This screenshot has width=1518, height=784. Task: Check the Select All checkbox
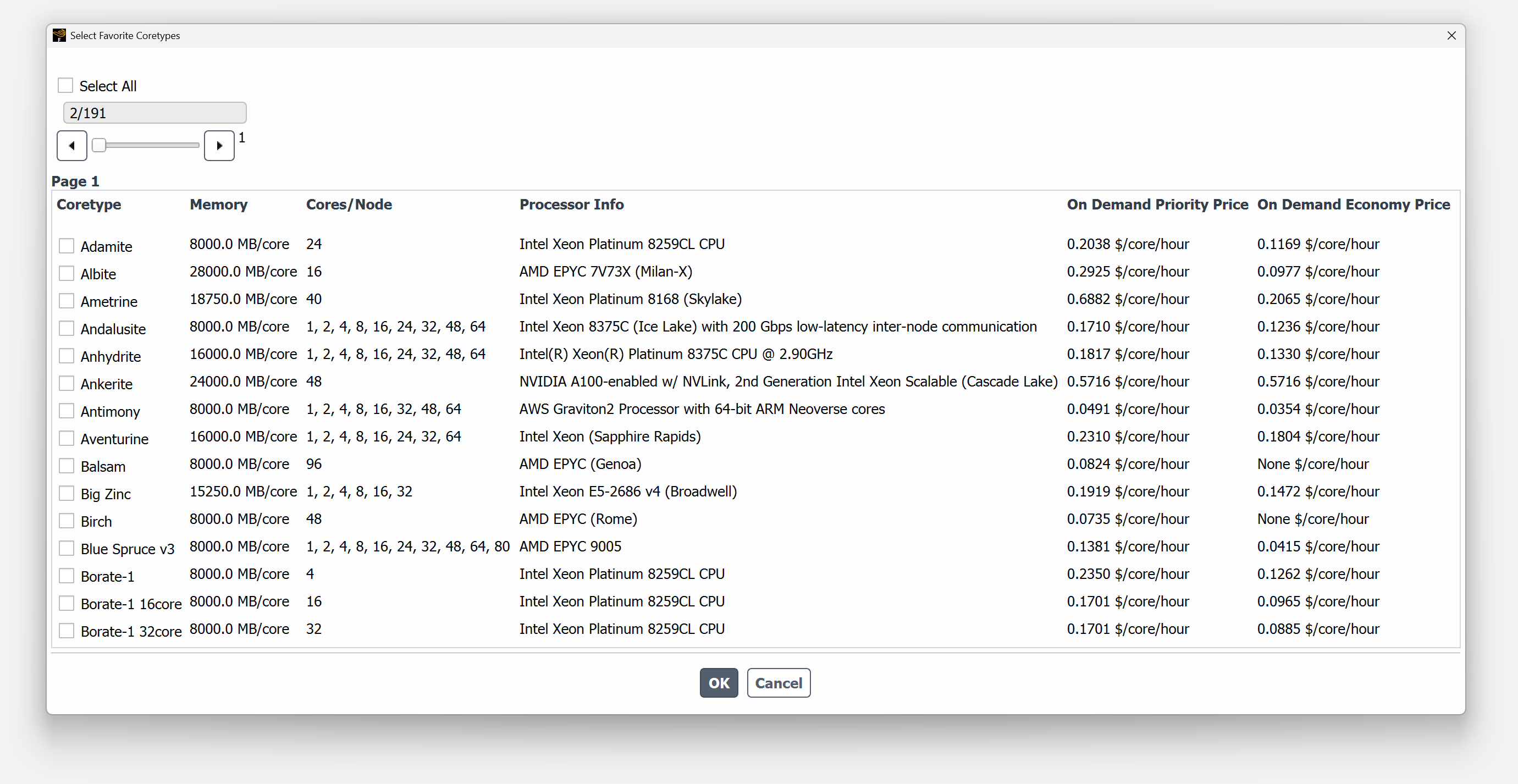tap(65, 85)
